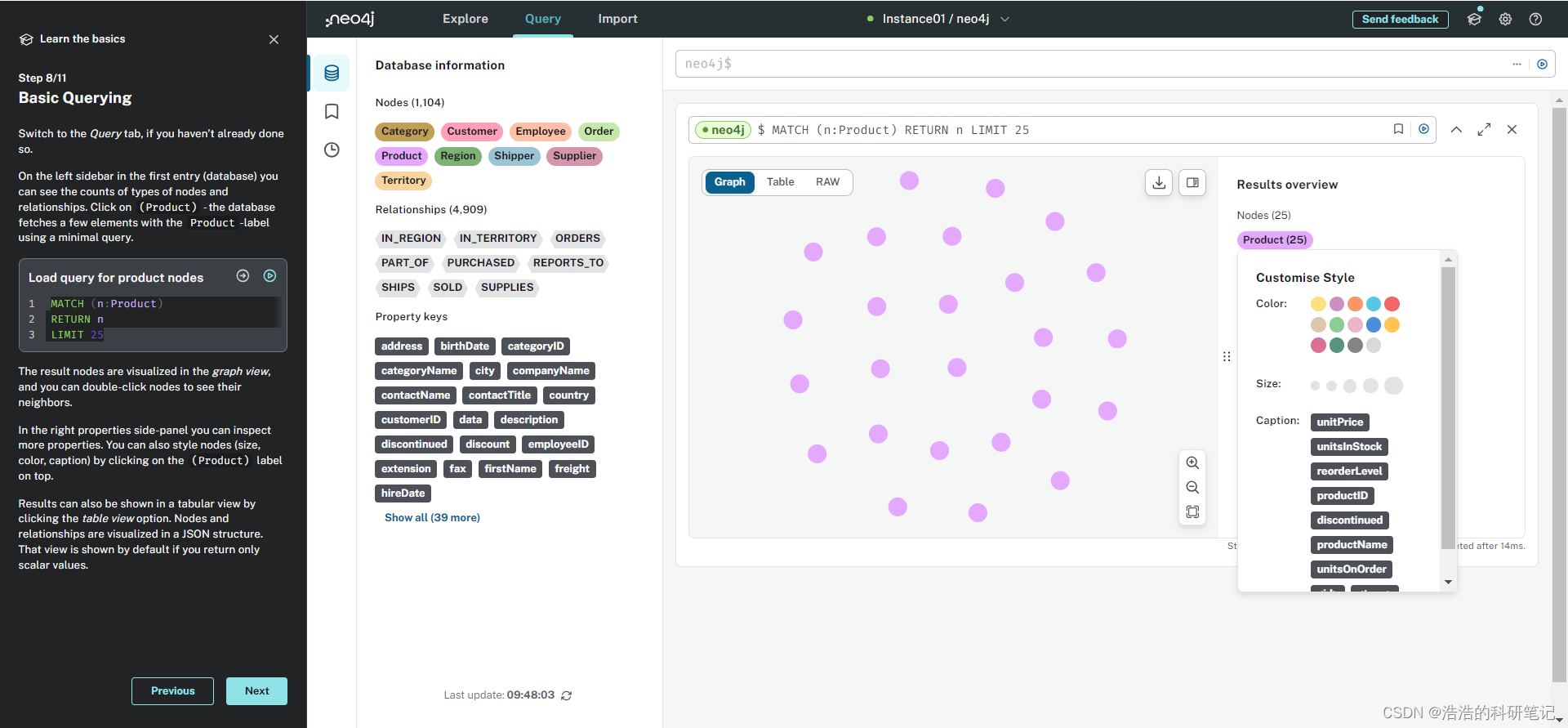Select the Table view tab
1568x728 pixels.
[x=780, y=182]
